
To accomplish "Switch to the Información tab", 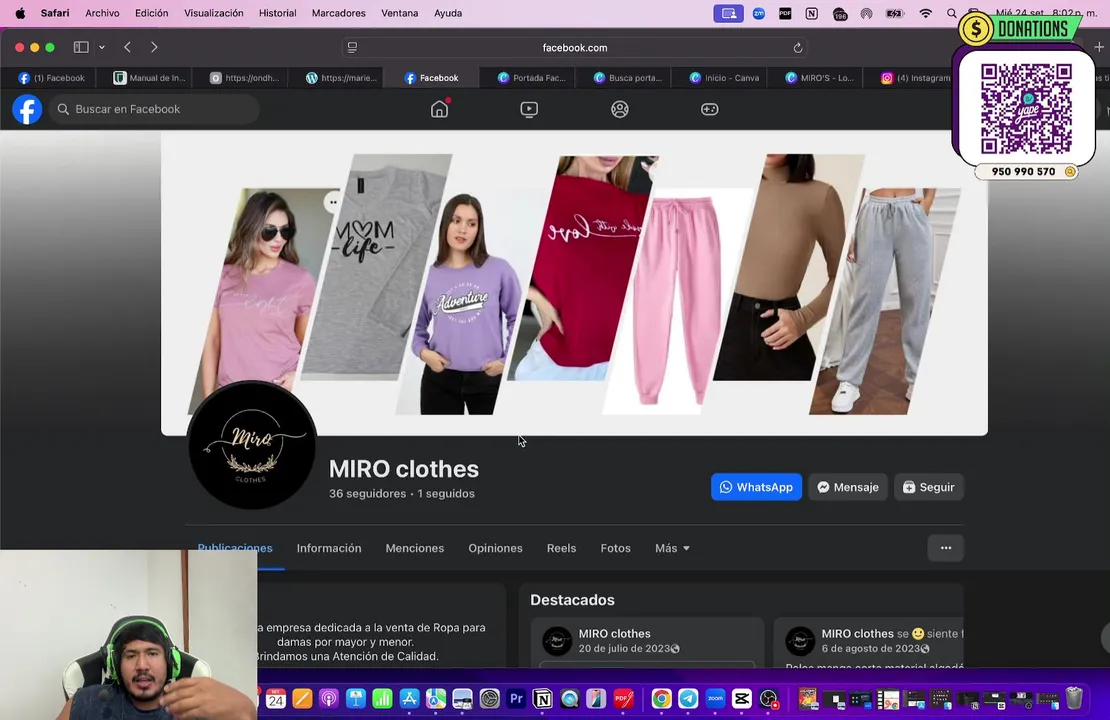I will pyautogui.click(x=328, y=548).
